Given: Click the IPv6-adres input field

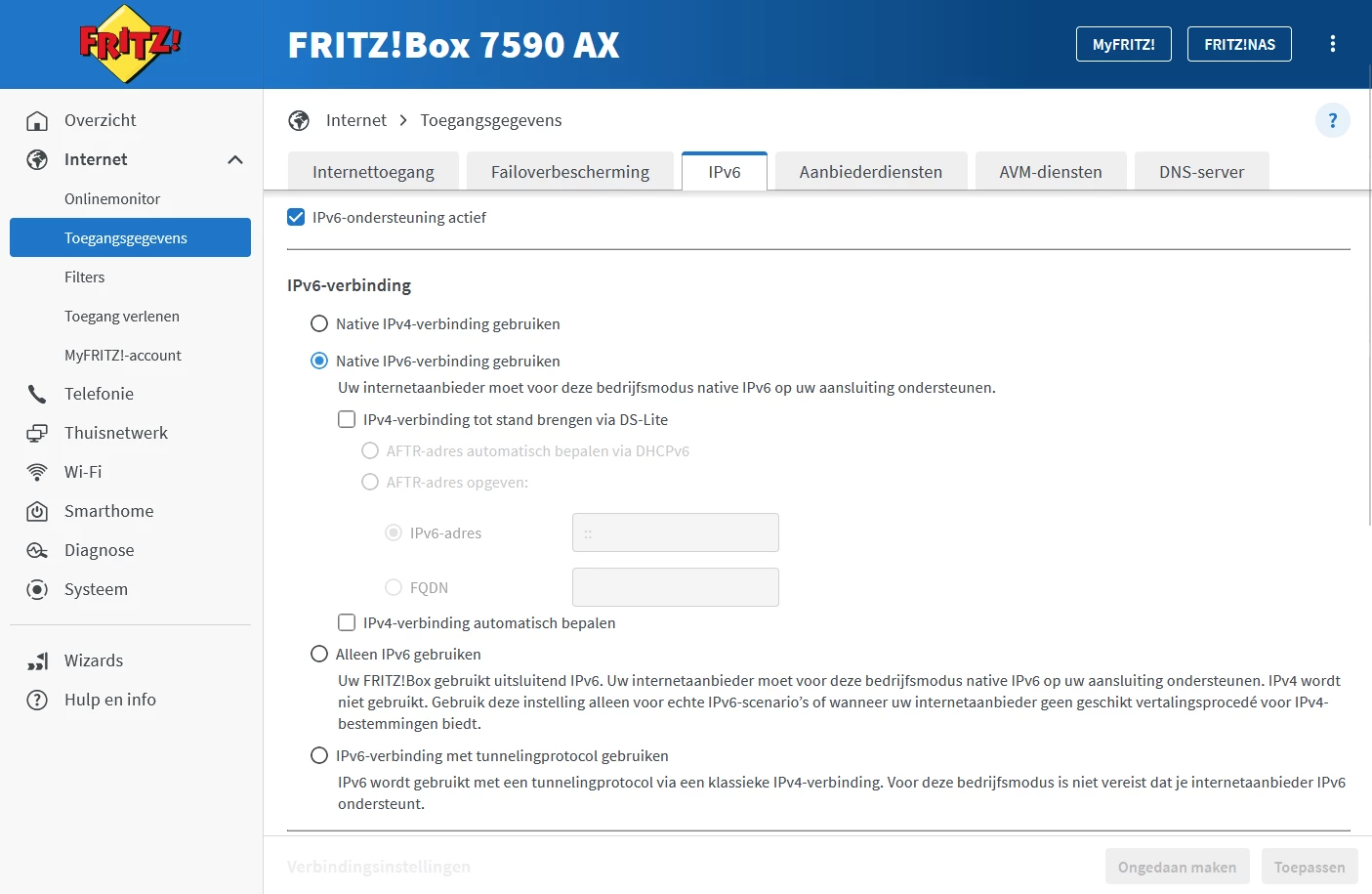Looking at the screenshot, I should [x=676, y=532].
